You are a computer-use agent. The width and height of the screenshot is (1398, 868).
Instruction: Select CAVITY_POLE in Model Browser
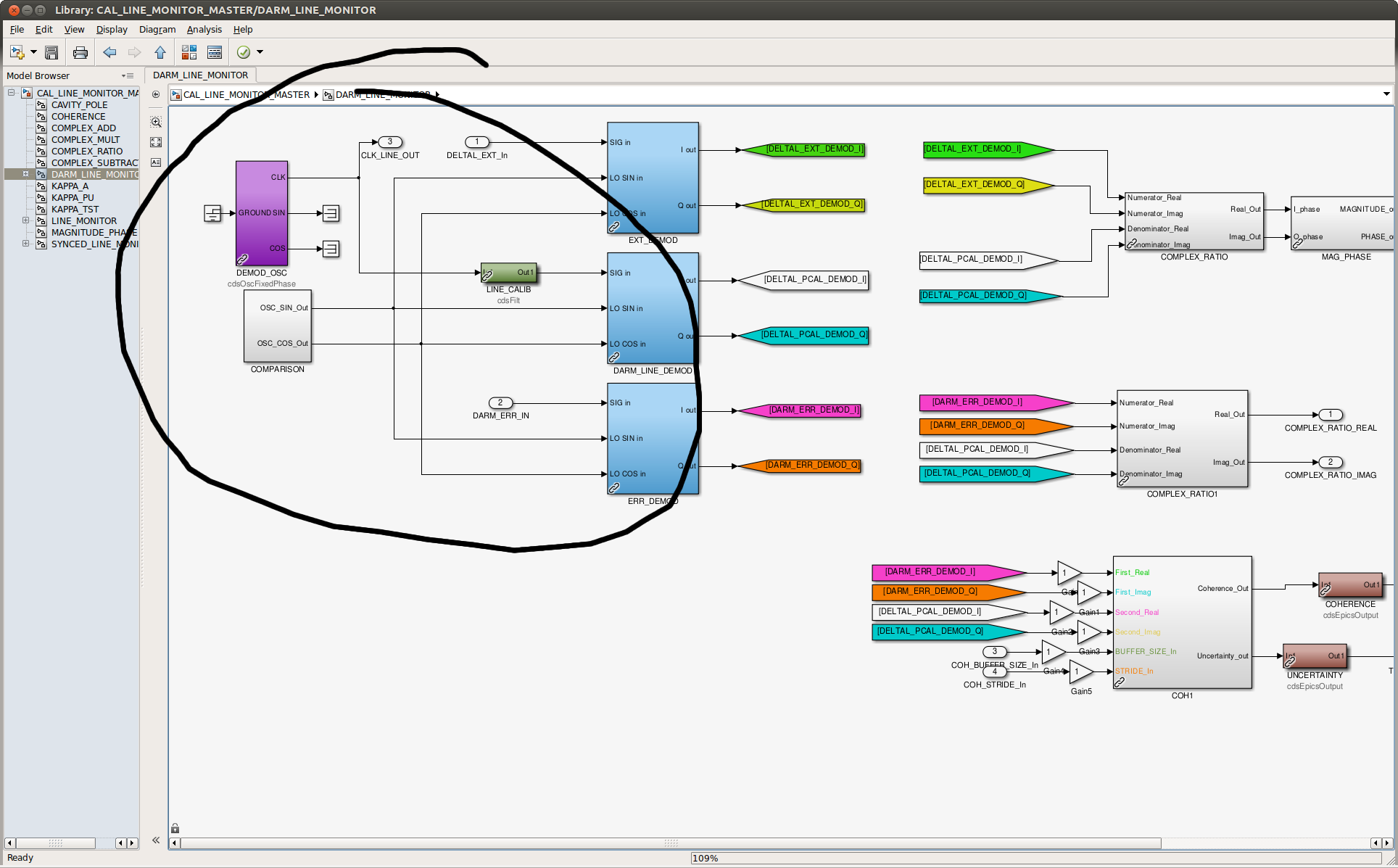tap(79, 104)
